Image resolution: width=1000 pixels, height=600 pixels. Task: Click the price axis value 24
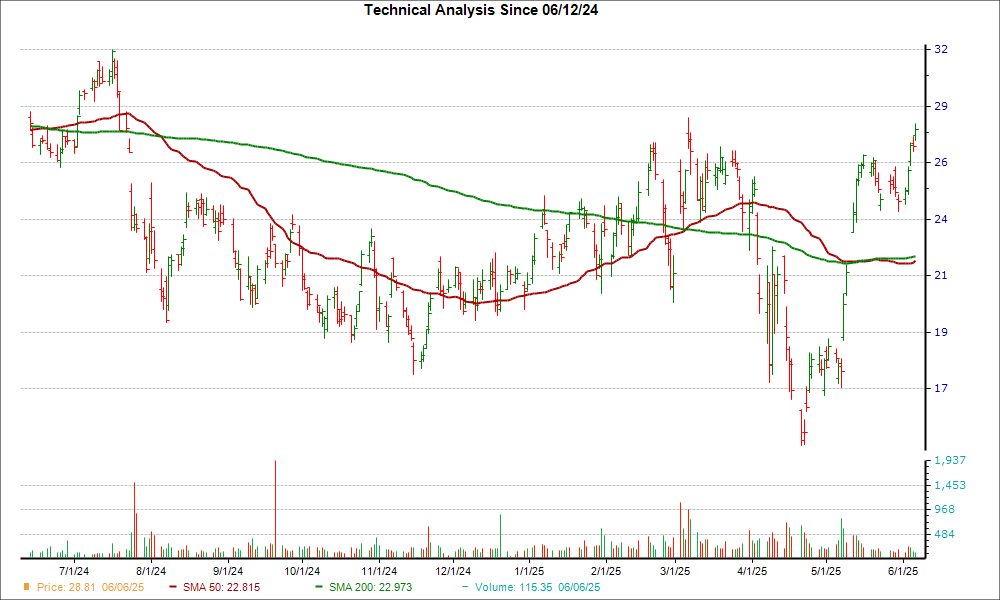click(941, 219)
